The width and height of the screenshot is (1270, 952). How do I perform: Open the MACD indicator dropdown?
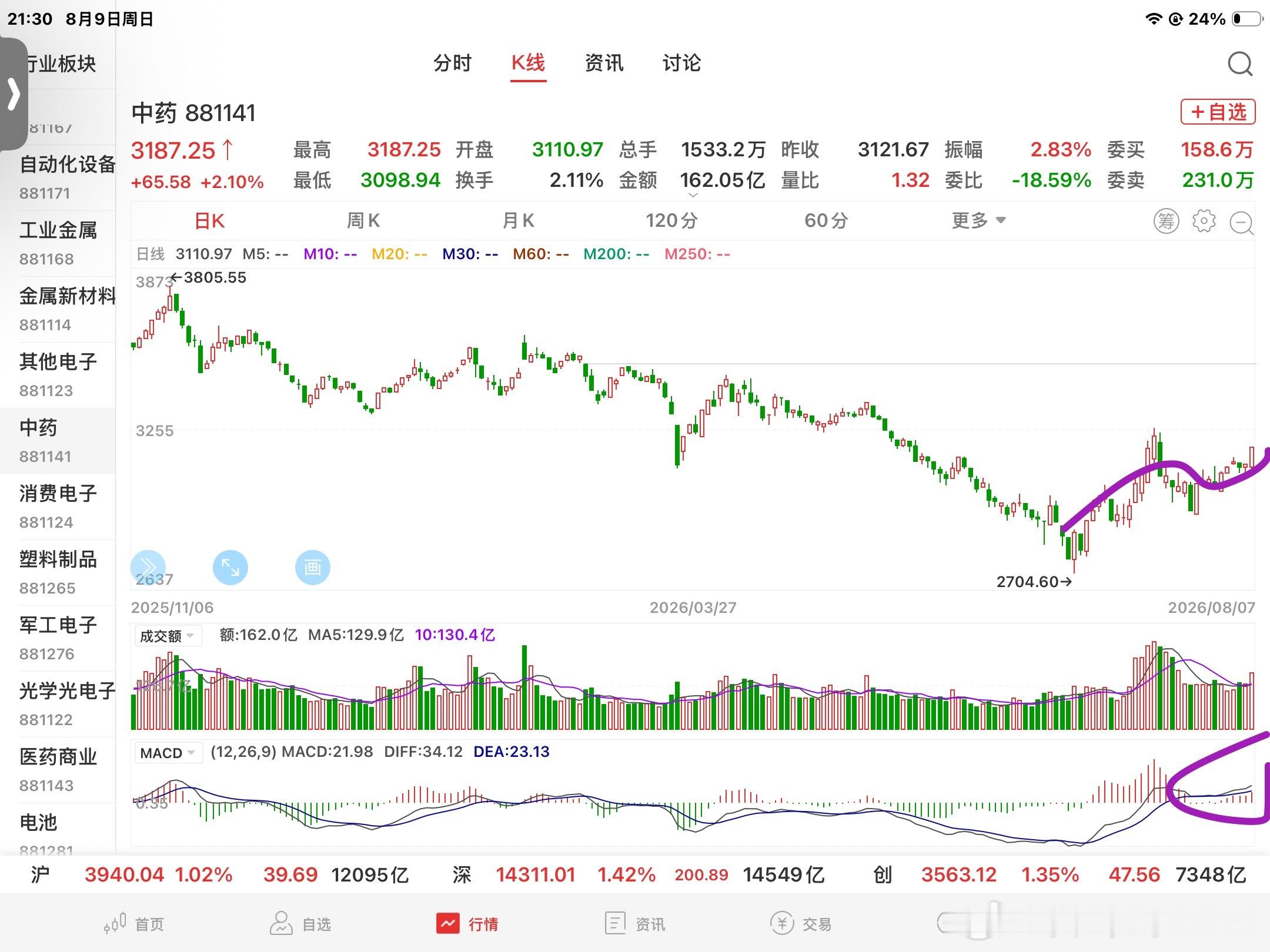click(168, 753)
